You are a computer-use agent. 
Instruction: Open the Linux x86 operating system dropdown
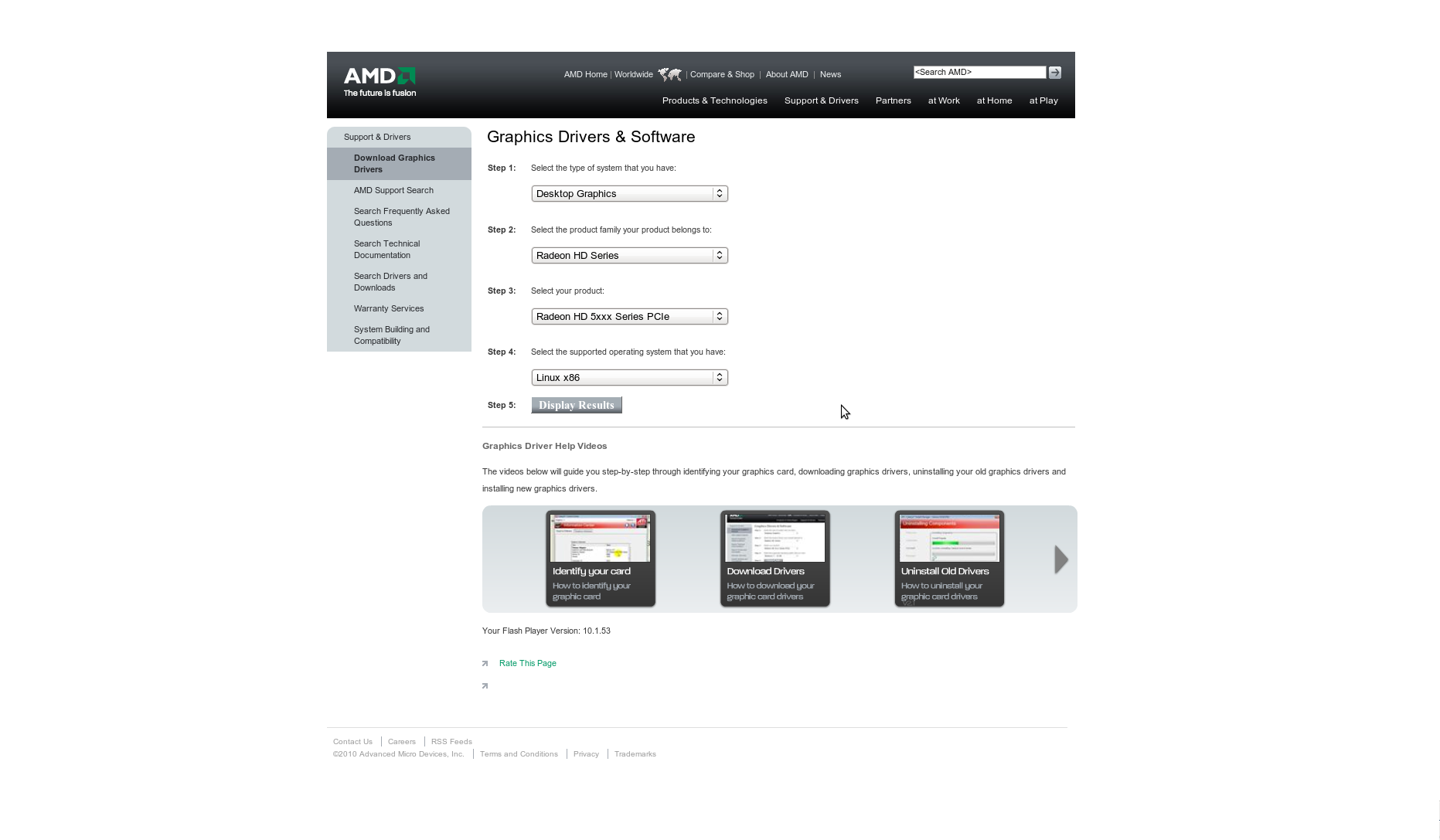pos(629,377)
